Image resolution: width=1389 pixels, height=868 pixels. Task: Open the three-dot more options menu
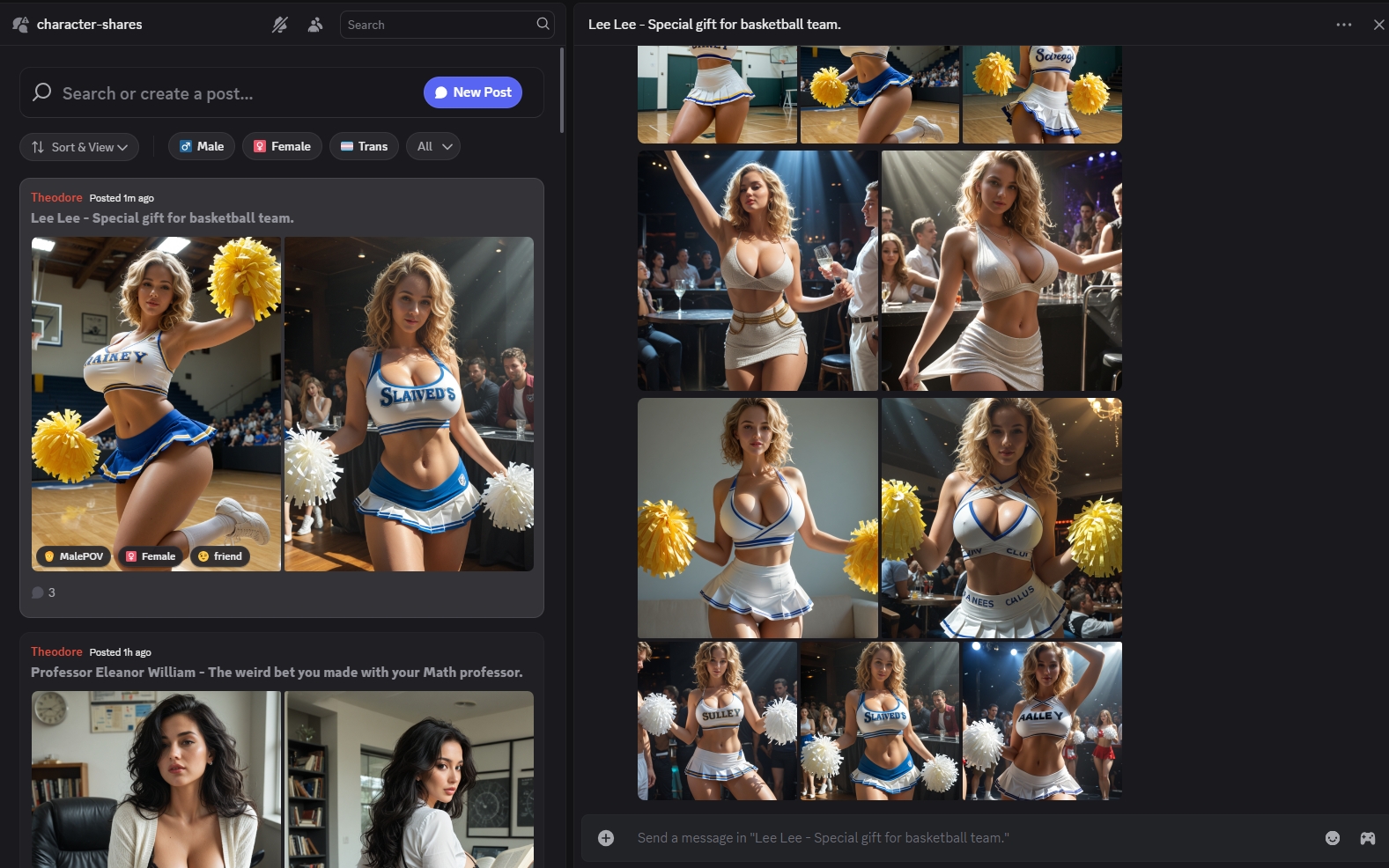point(1343,25)
